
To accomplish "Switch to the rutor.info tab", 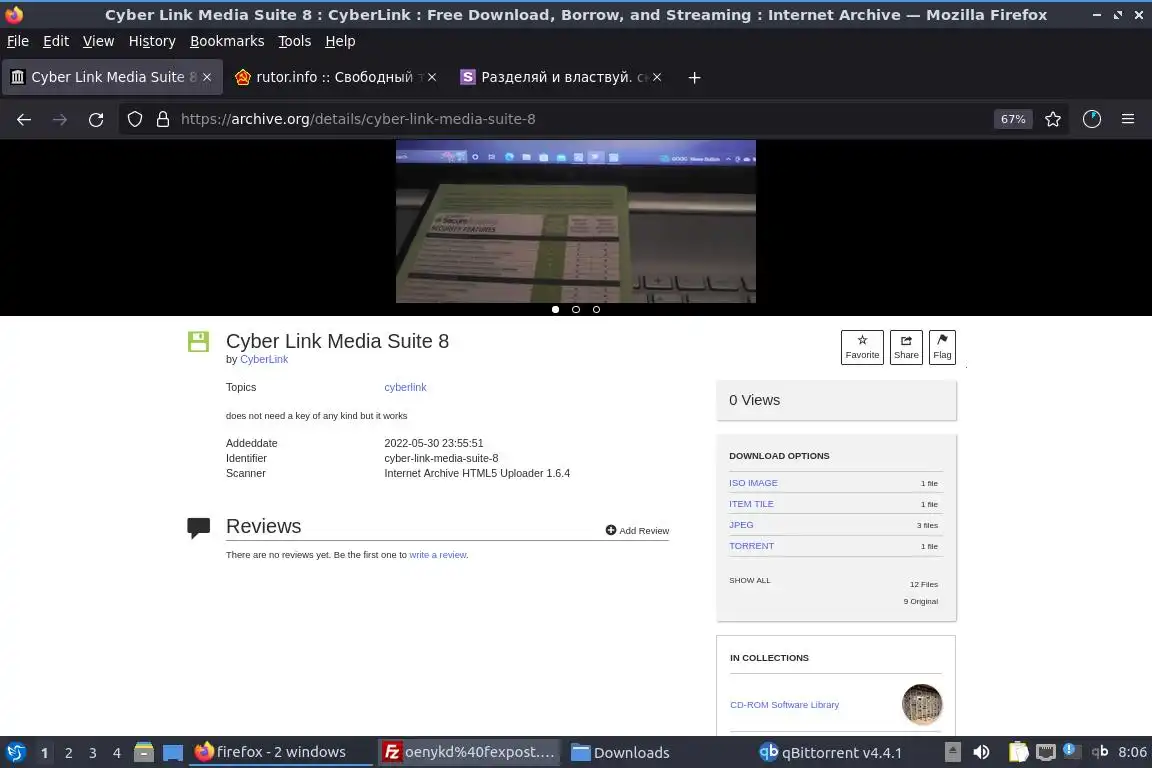I will pos(335,77).
